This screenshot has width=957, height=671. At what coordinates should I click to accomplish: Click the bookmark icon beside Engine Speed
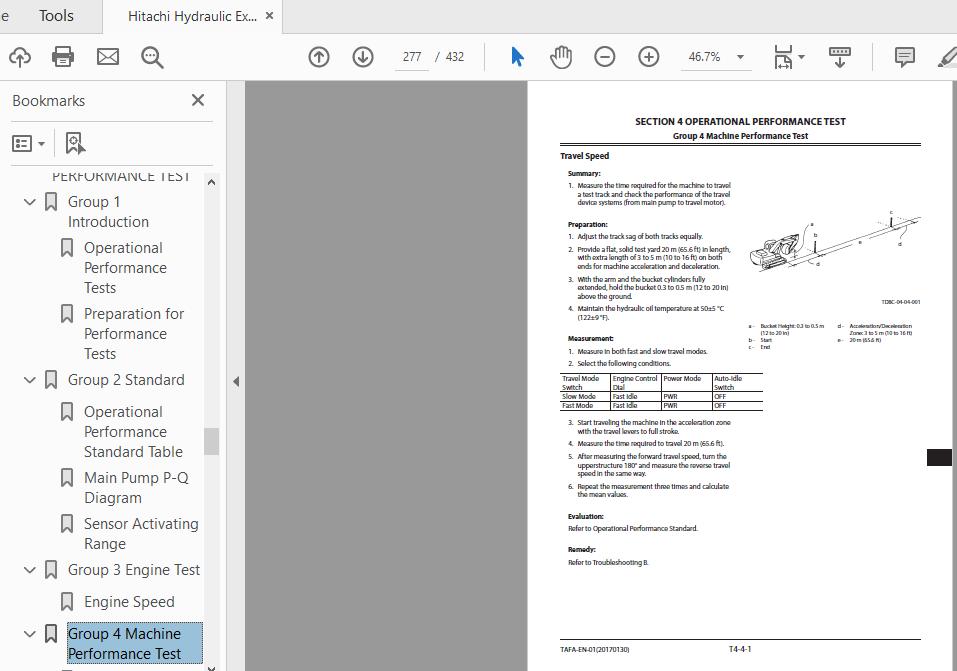pyautogui.click(x=67, y=601)
